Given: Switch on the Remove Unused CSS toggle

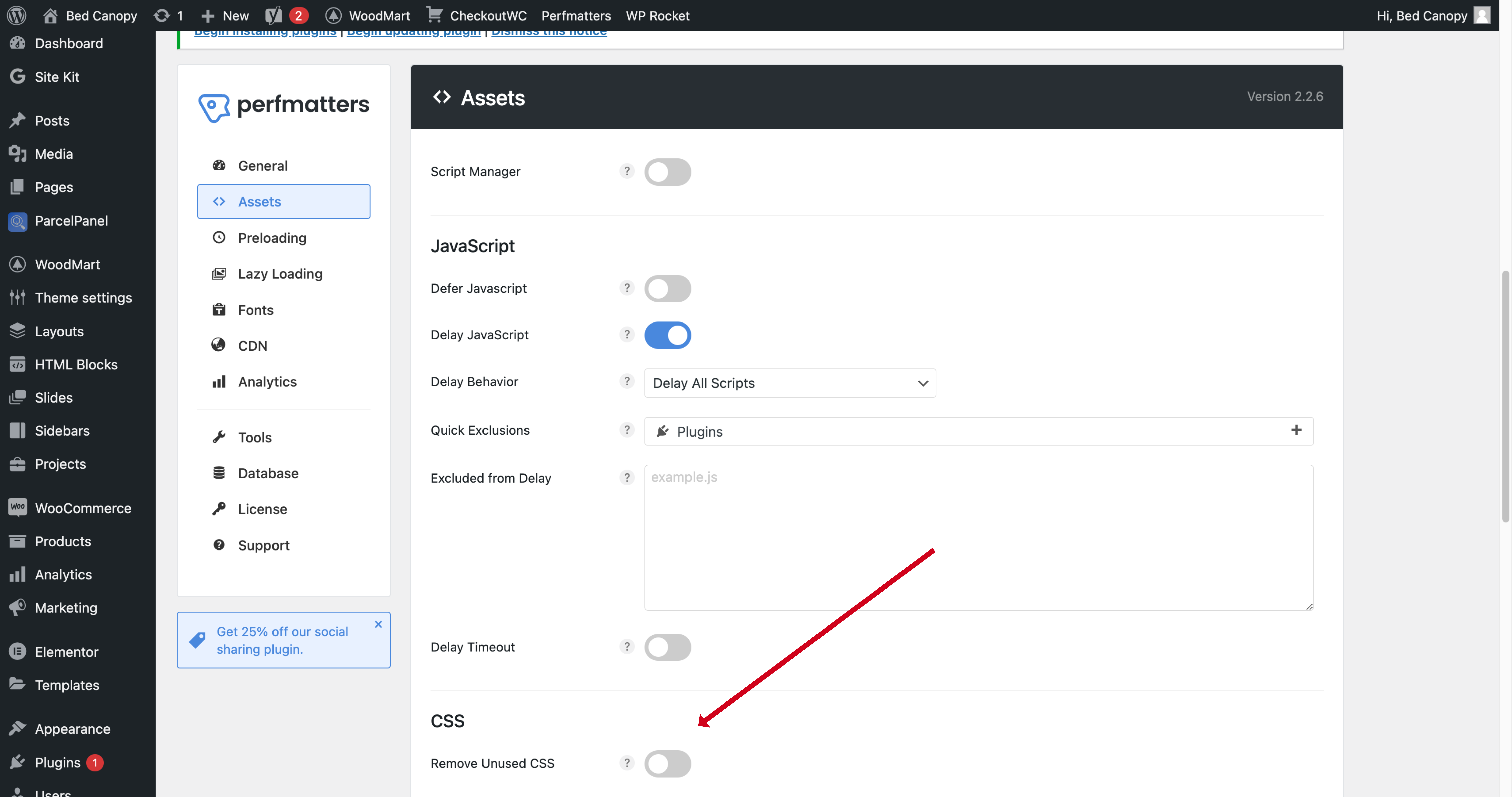Looking at the screenshot, I should [x=668, y=763].
